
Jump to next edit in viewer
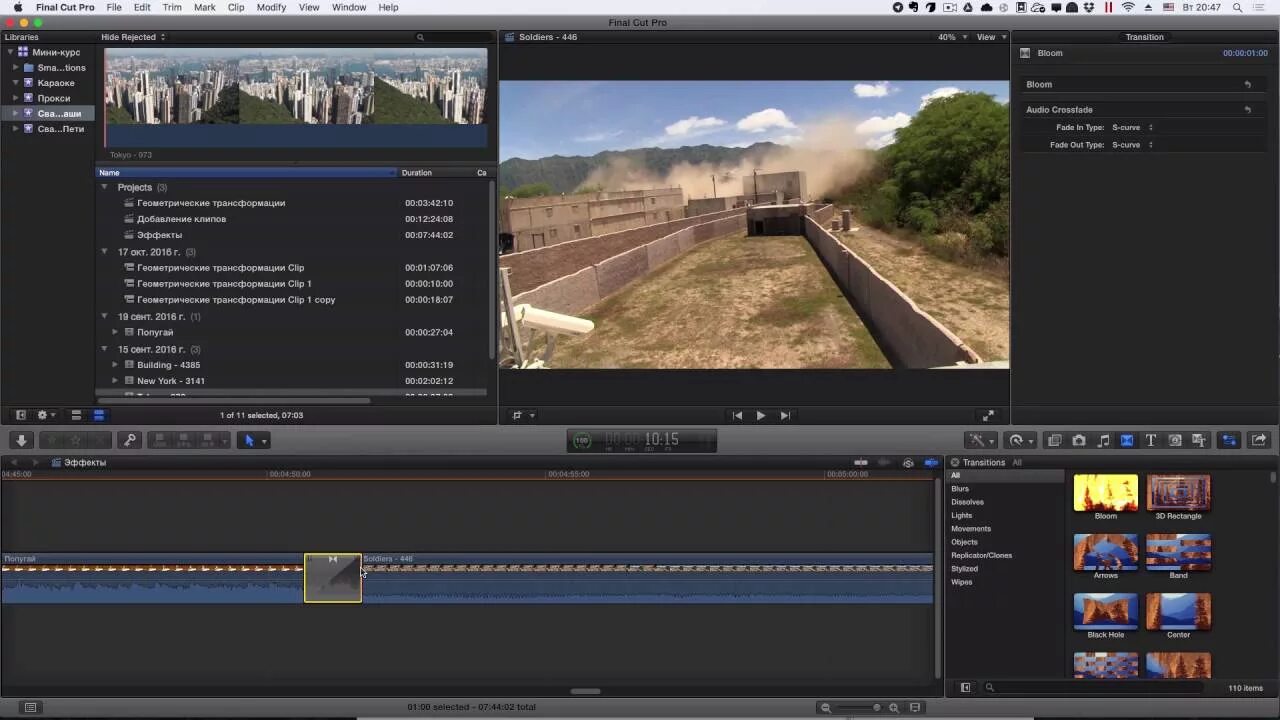(785, 415)
